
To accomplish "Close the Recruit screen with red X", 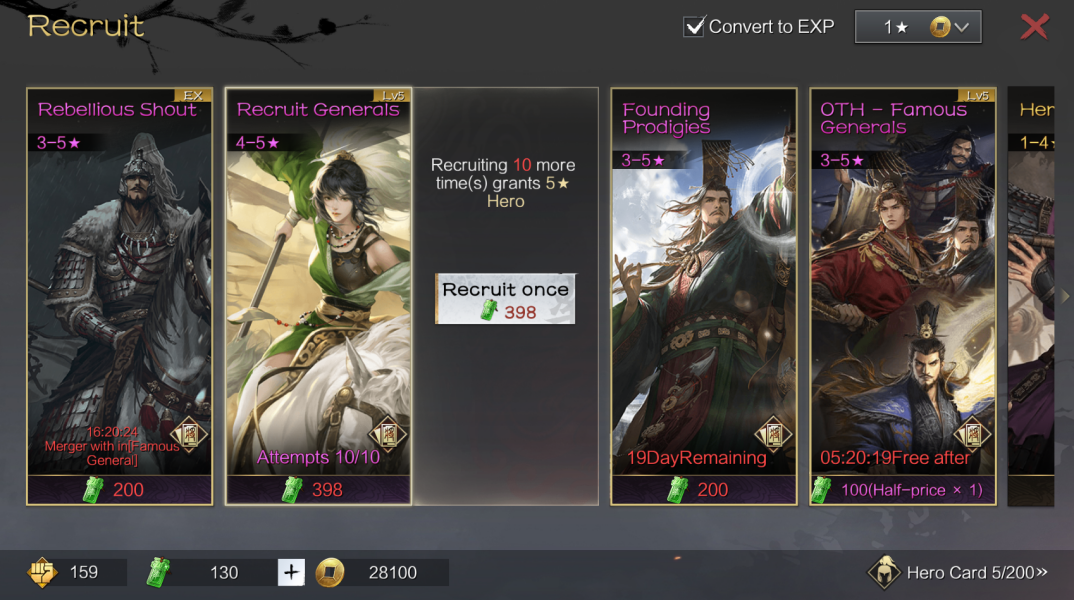I will (1034, 27).
